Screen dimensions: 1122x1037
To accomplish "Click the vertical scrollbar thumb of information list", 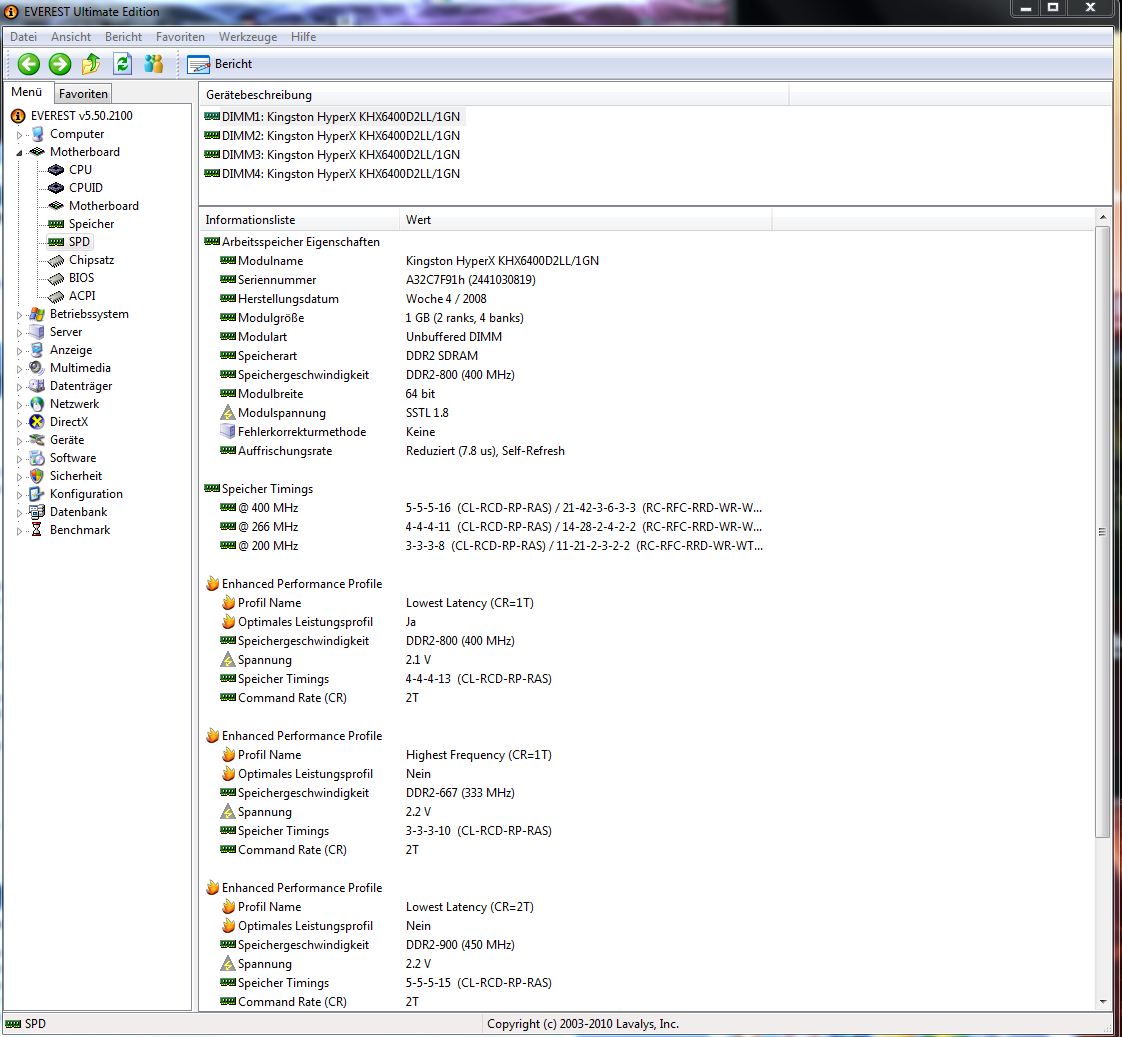I will tap(1102, 532).
